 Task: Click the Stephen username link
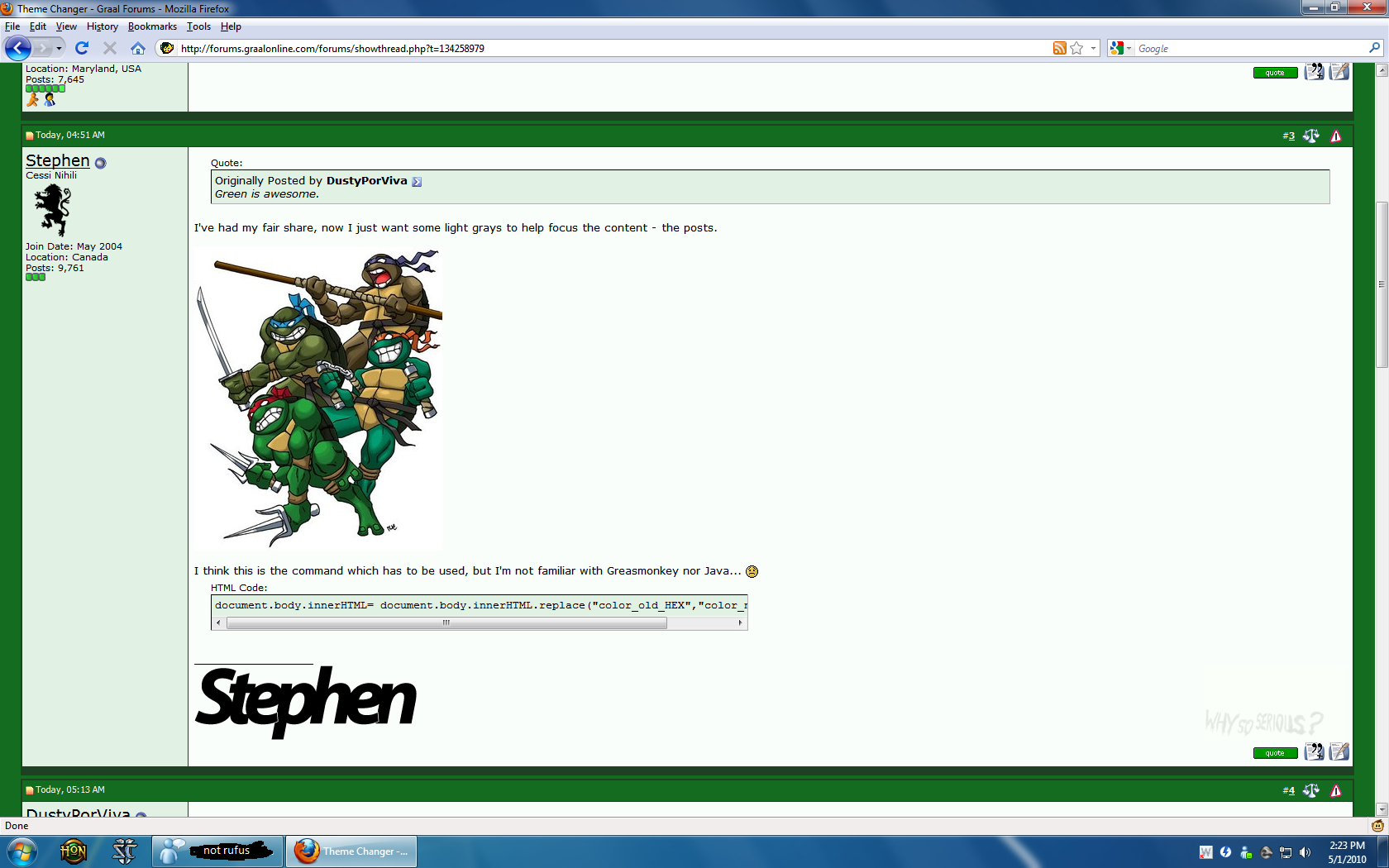tap(58, 160)
